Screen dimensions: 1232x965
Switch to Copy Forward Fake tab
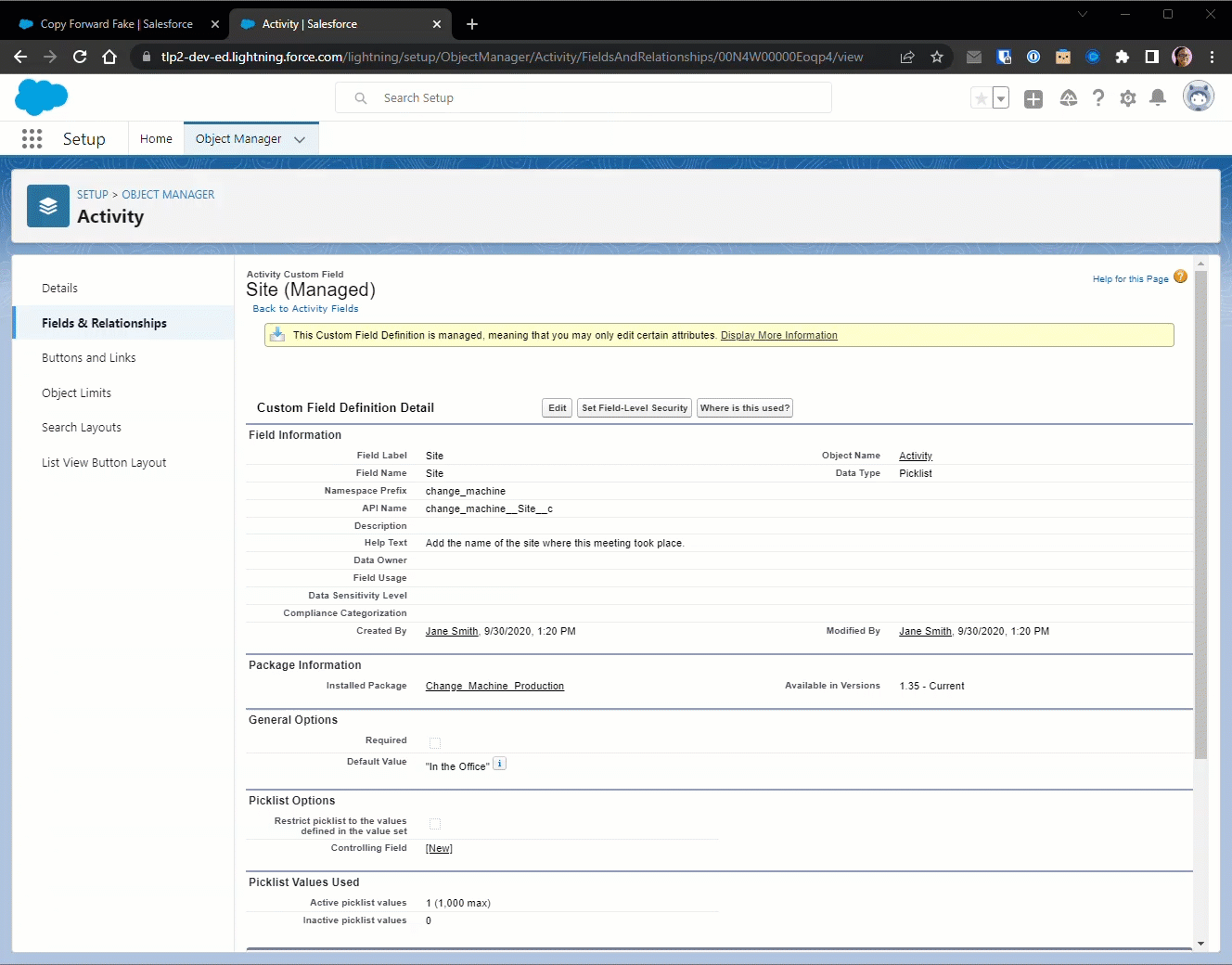(x=117, y=24)
